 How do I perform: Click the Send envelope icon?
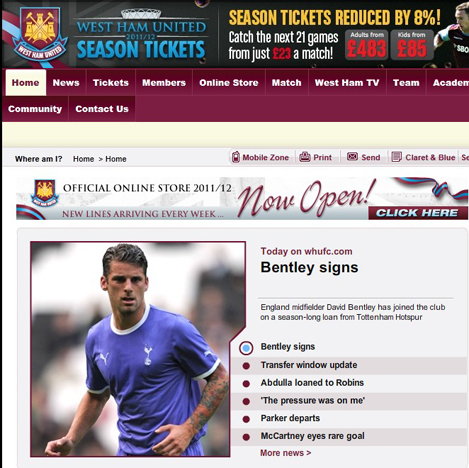coord(352,156)
